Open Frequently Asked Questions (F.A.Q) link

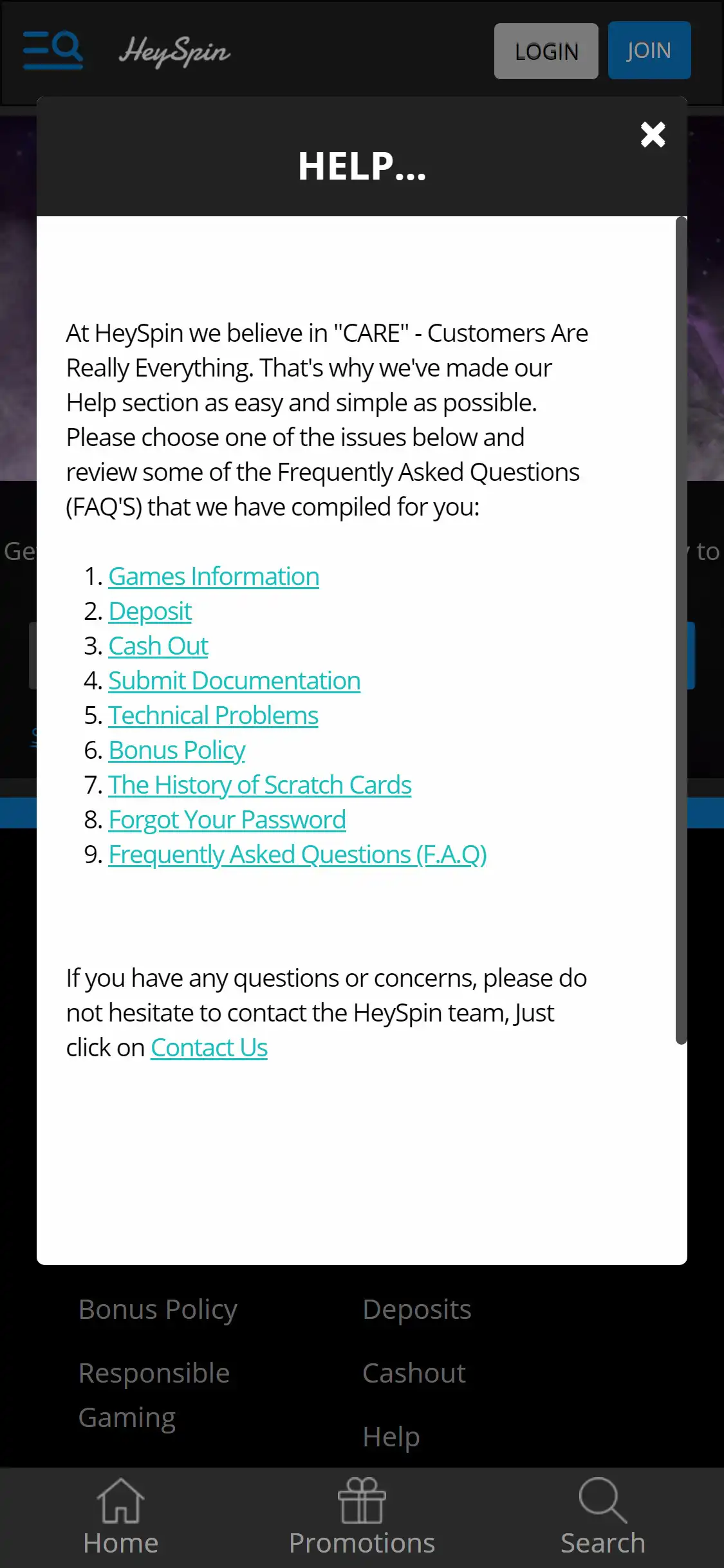pos(297,855)
